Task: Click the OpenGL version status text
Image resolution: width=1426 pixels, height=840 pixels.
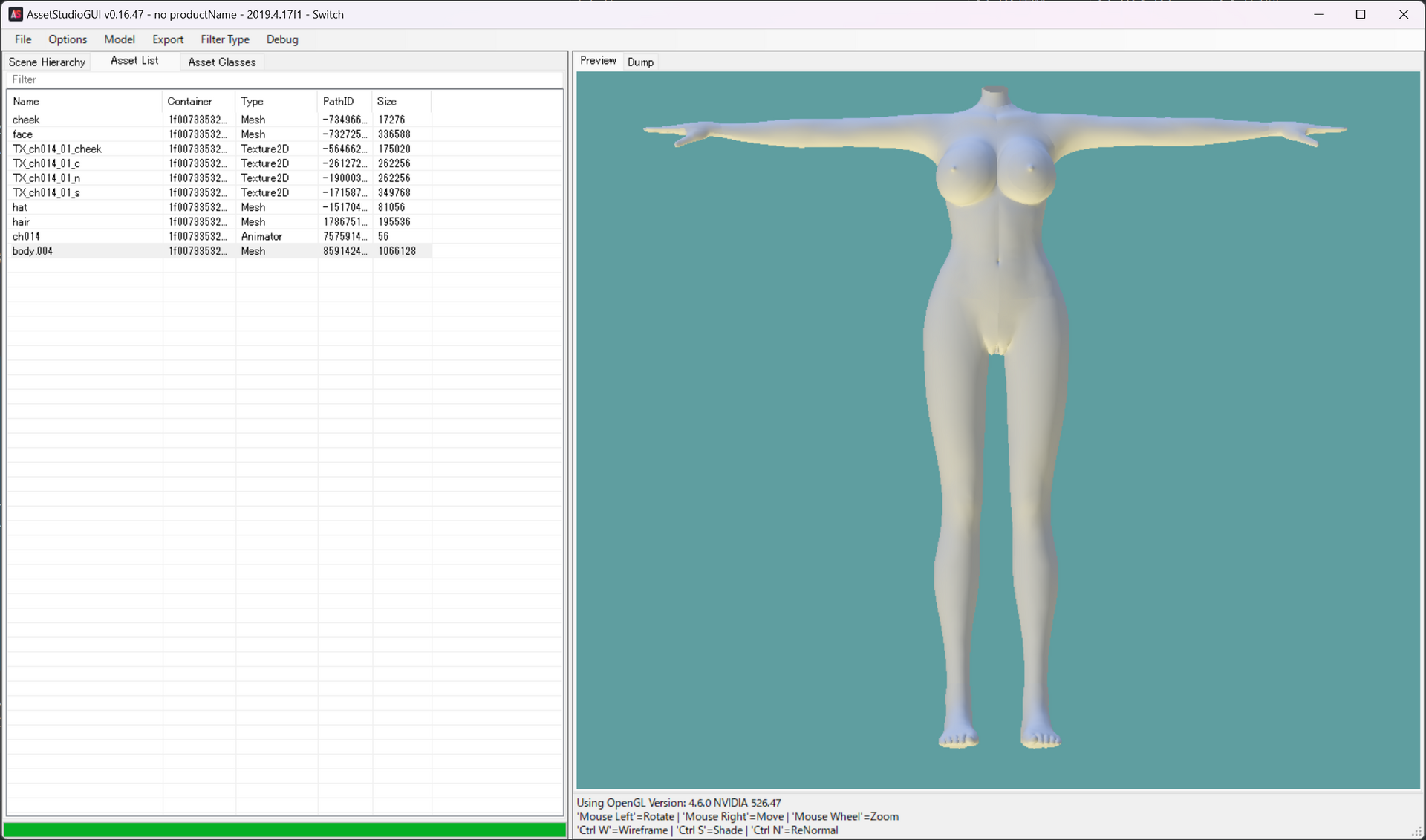Action: tap(679, 803)
